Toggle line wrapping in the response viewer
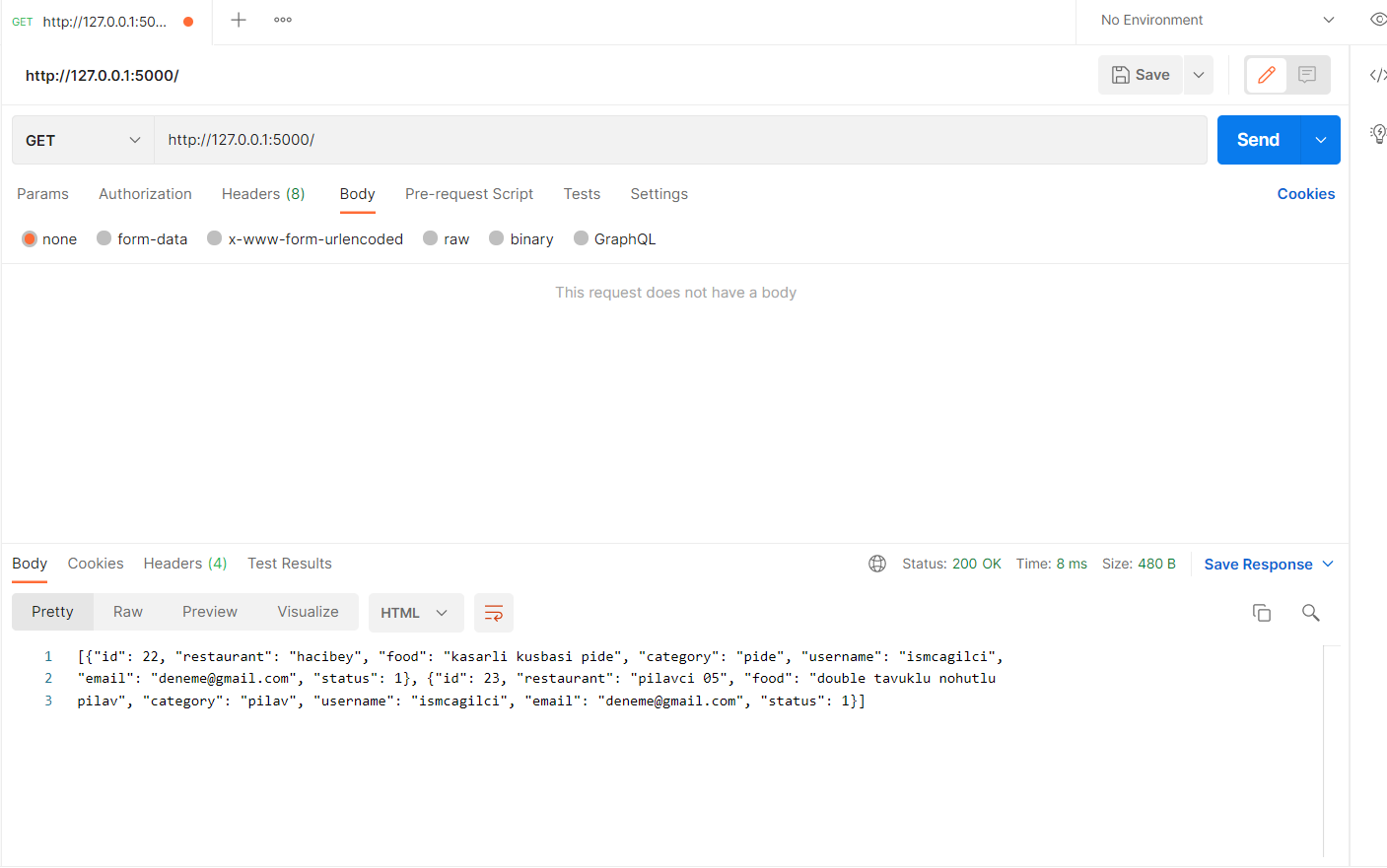1387x868 pixels. tap(493, 612)
